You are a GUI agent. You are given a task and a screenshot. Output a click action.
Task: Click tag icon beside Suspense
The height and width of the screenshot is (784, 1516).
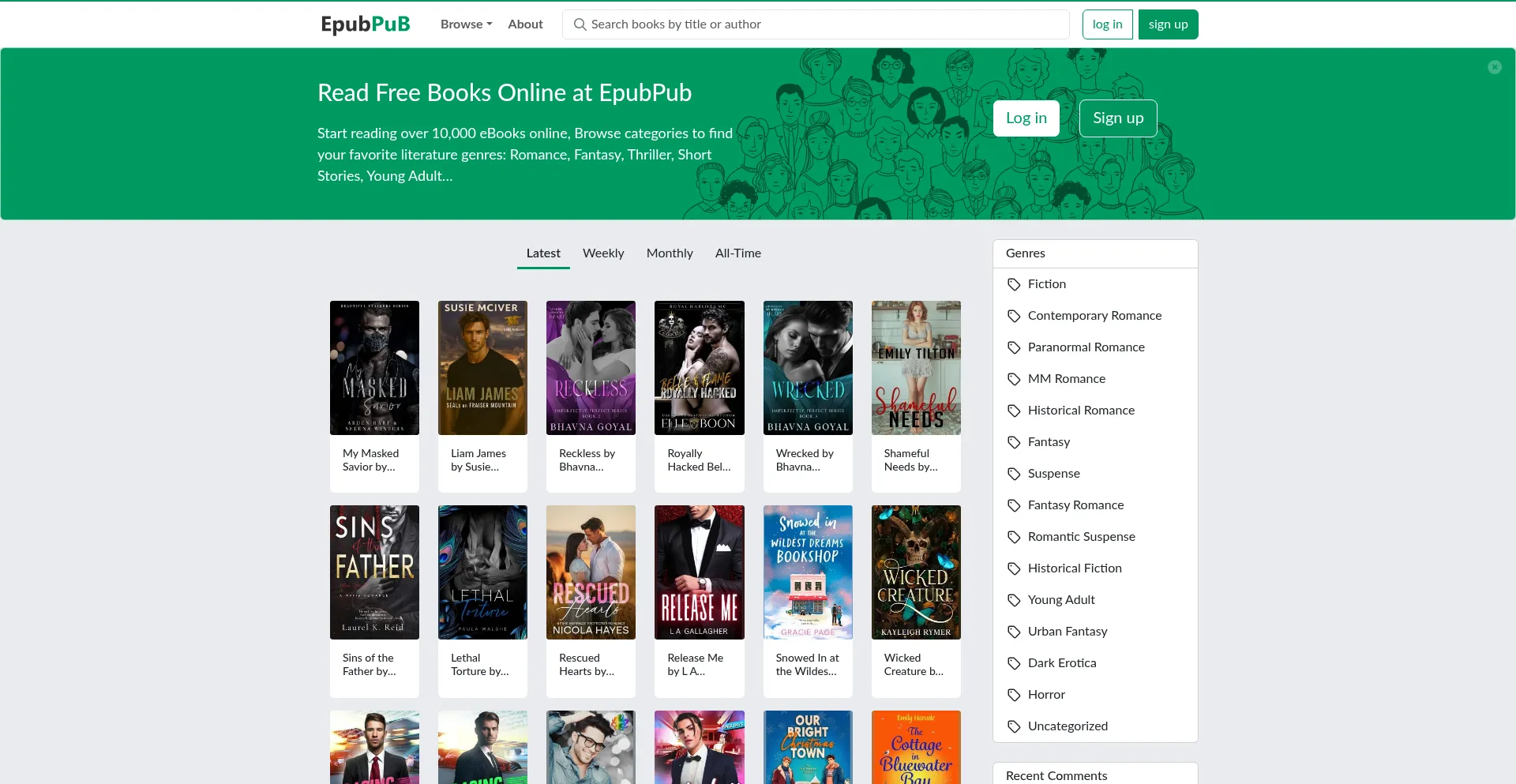[x=1014, y=474]
